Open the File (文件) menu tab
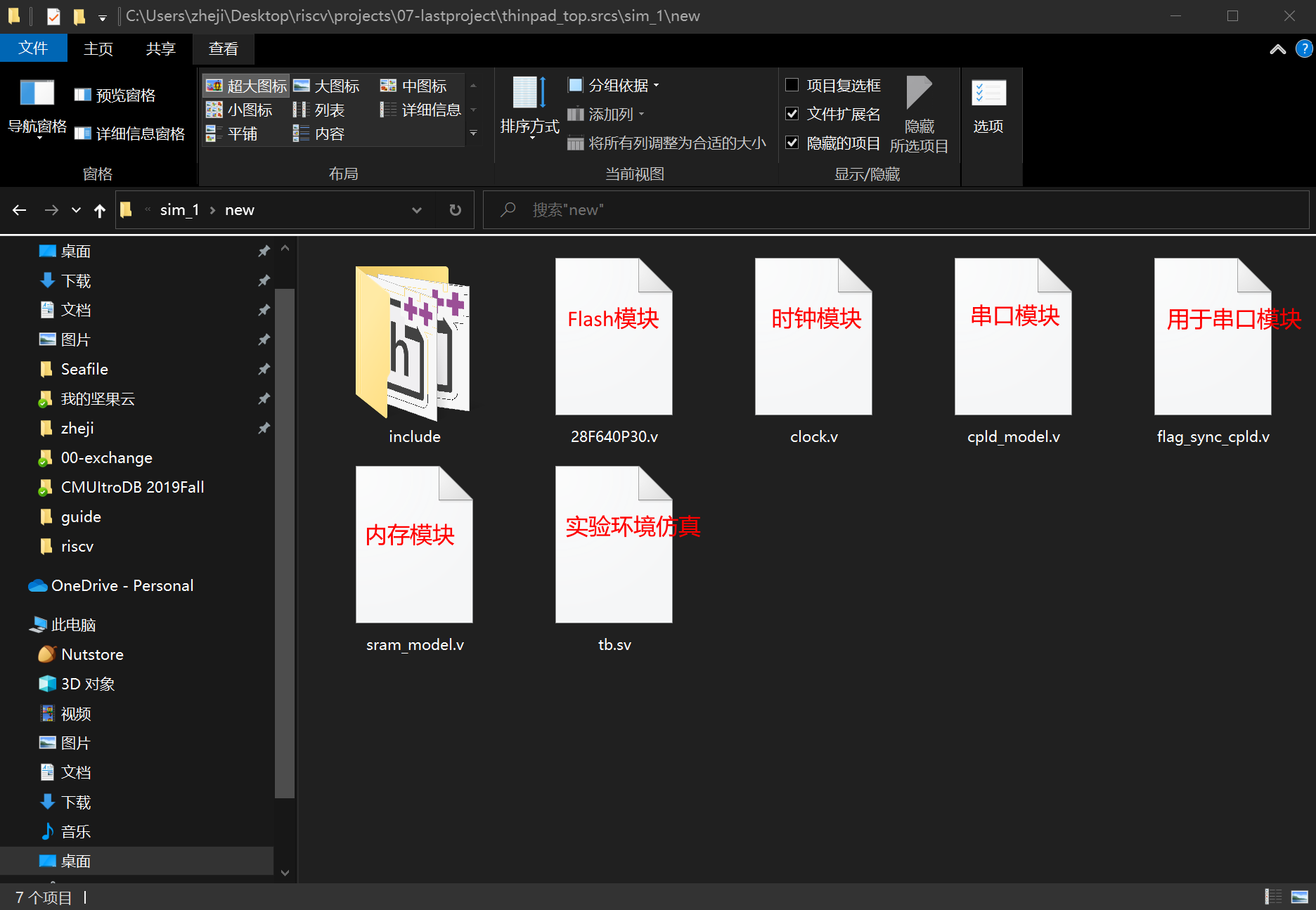The width and height of the screenshot is (1316, 910). pos(33,48)
